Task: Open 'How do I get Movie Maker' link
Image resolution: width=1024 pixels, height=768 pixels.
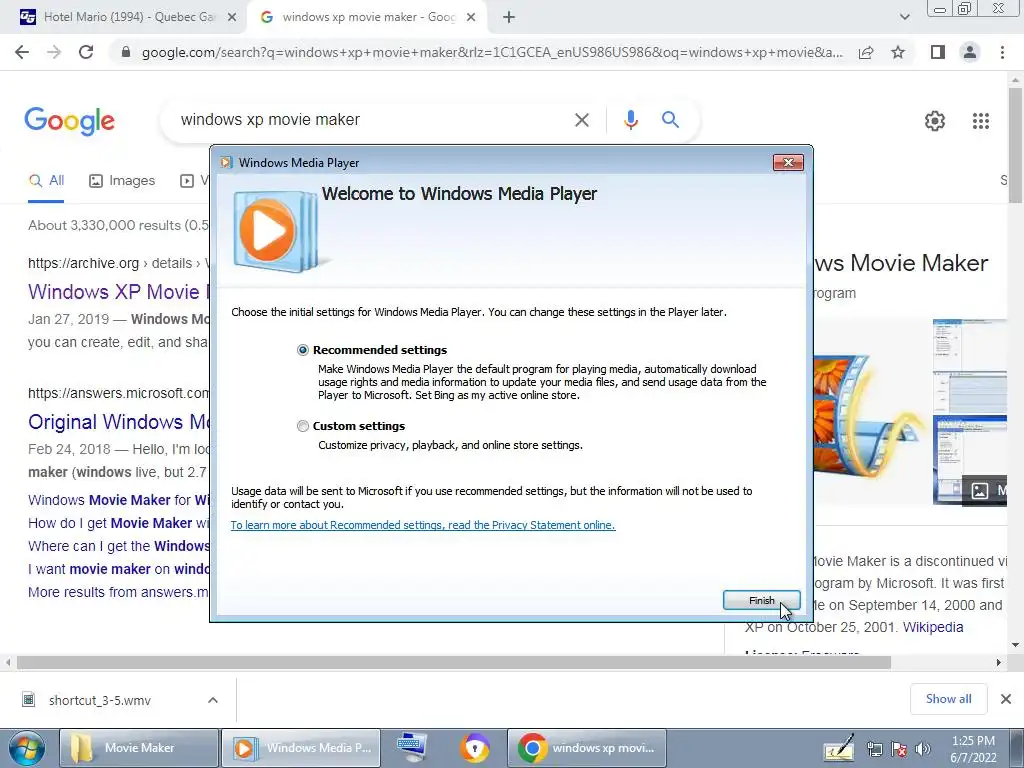Action: pyautogui.click(x=118, y=523)
